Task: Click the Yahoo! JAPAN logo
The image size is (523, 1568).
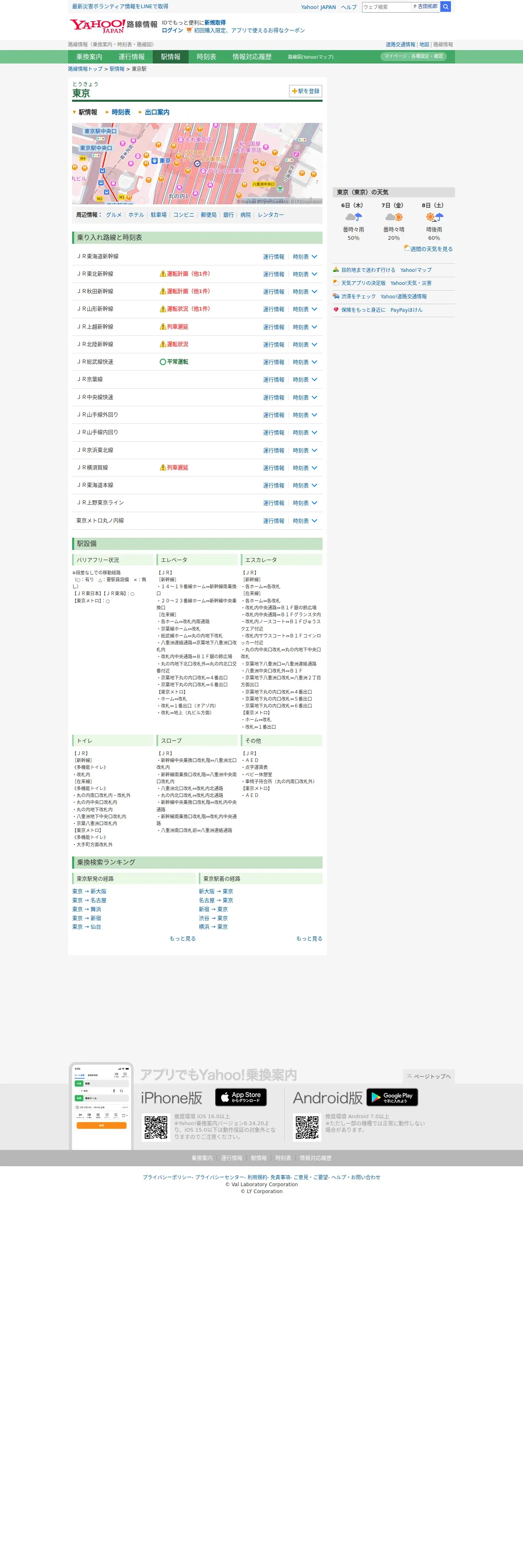Action: pos(97,26)
